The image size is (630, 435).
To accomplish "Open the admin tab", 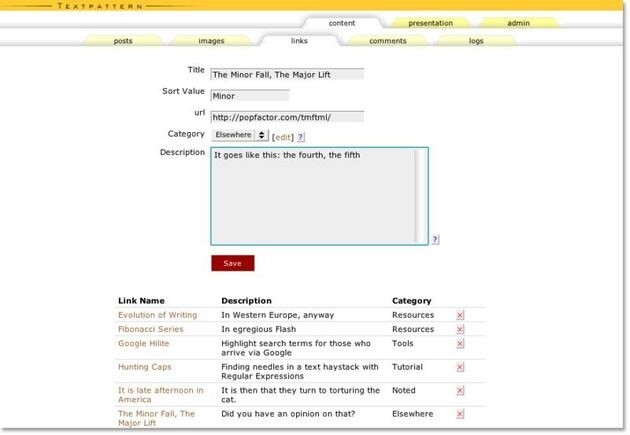I will pos(518,23).
